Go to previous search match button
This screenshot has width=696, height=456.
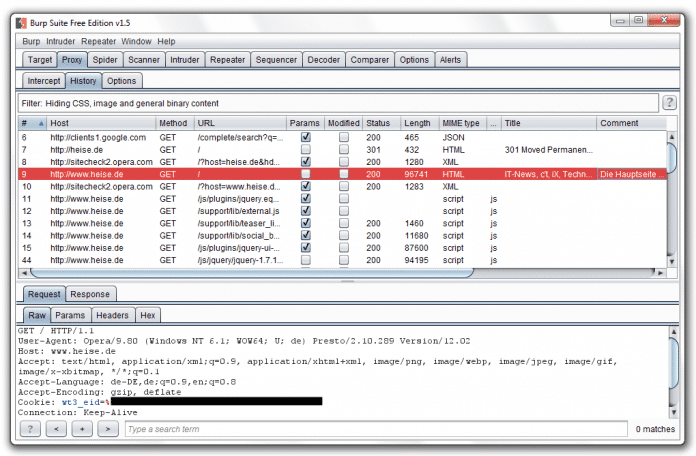pos(56,429)
